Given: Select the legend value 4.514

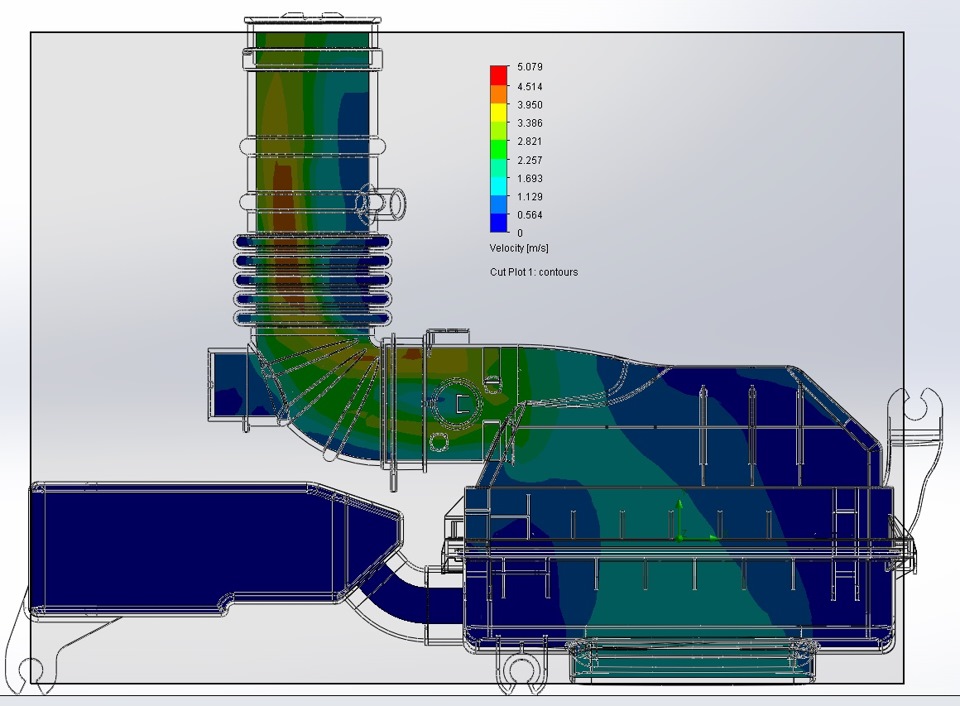Looking at the screenshot, I should pyautogui.click(x=530, y=86).
